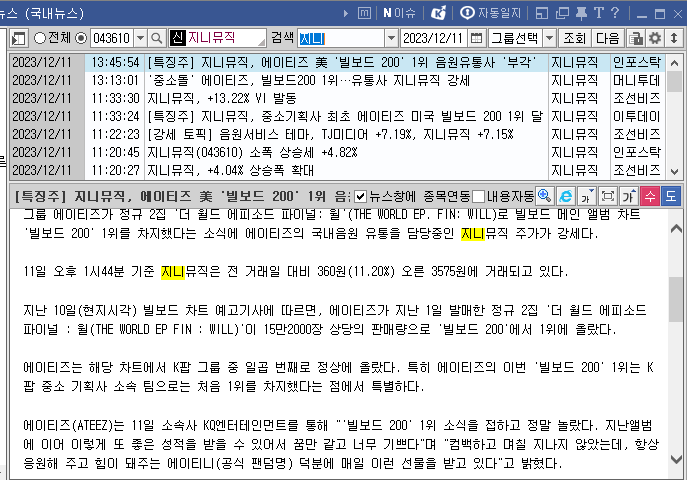
Task: Click the duplicate window icon
Action: click(562, 13)
